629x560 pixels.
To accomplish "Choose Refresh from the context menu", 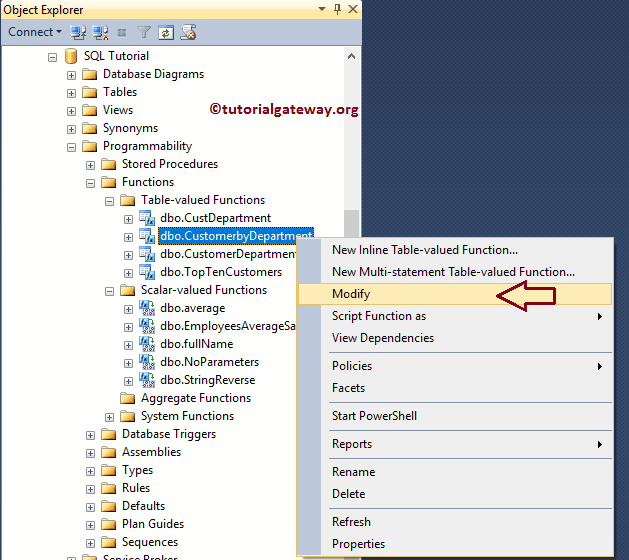I will [x=455, y=522].
